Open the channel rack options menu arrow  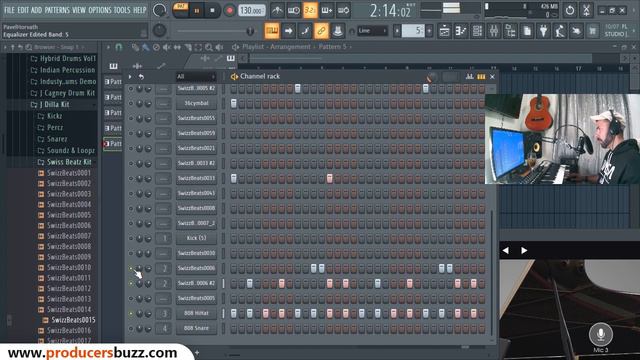pos(130,77)
